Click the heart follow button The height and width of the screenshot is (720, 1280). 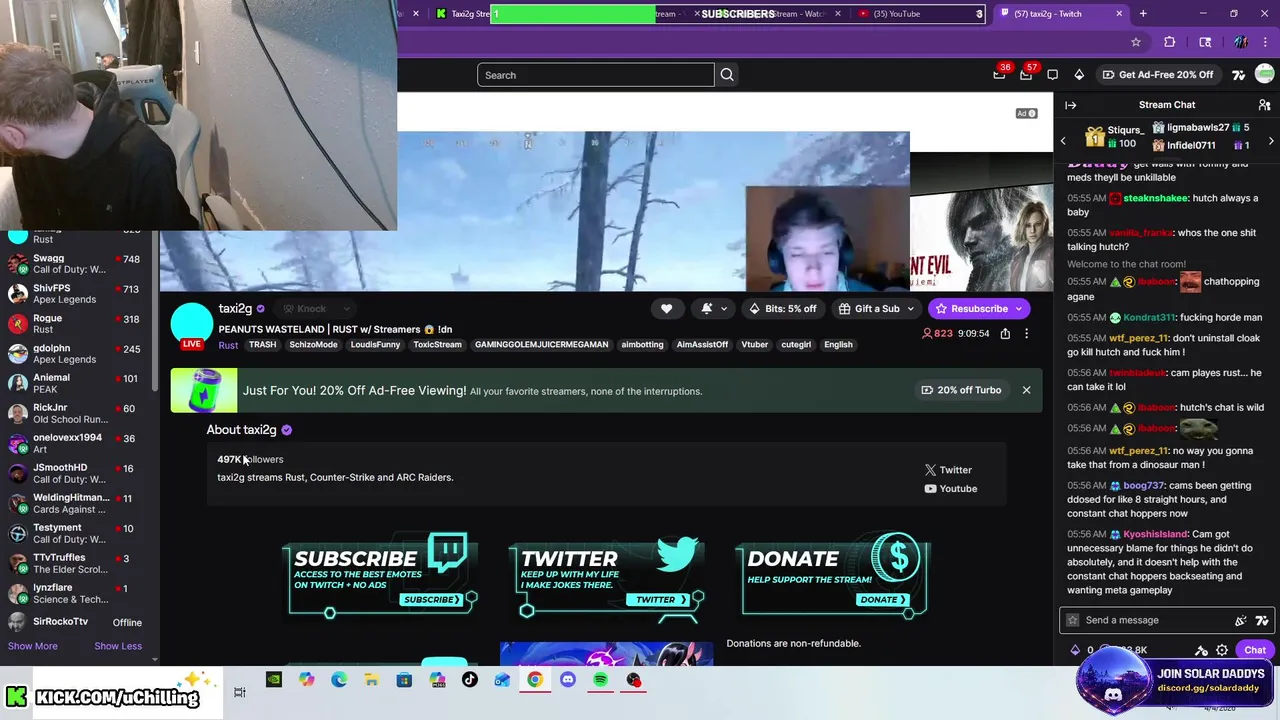[666, 309]
